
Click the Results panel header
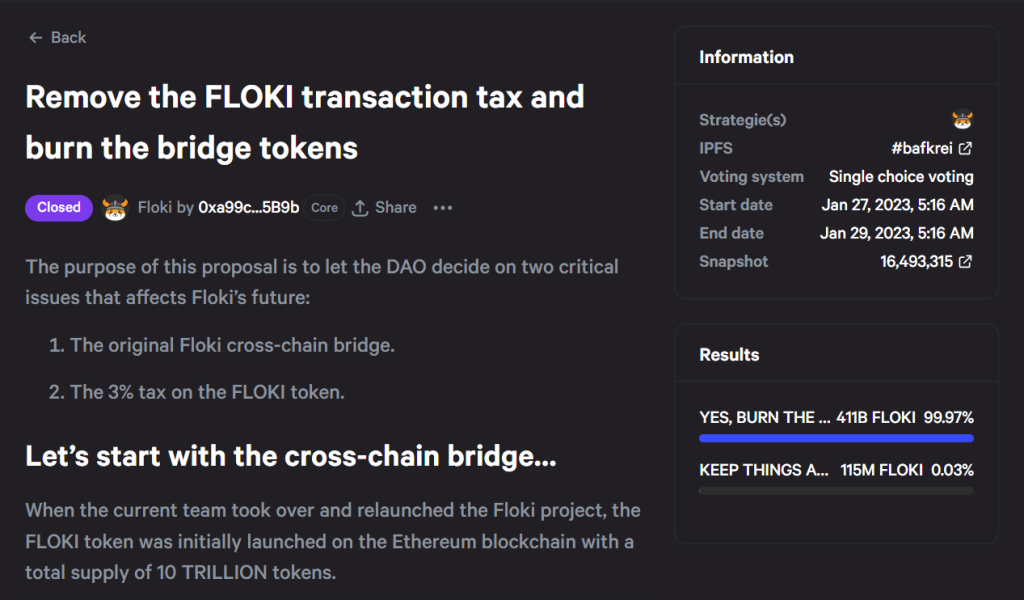729,354
